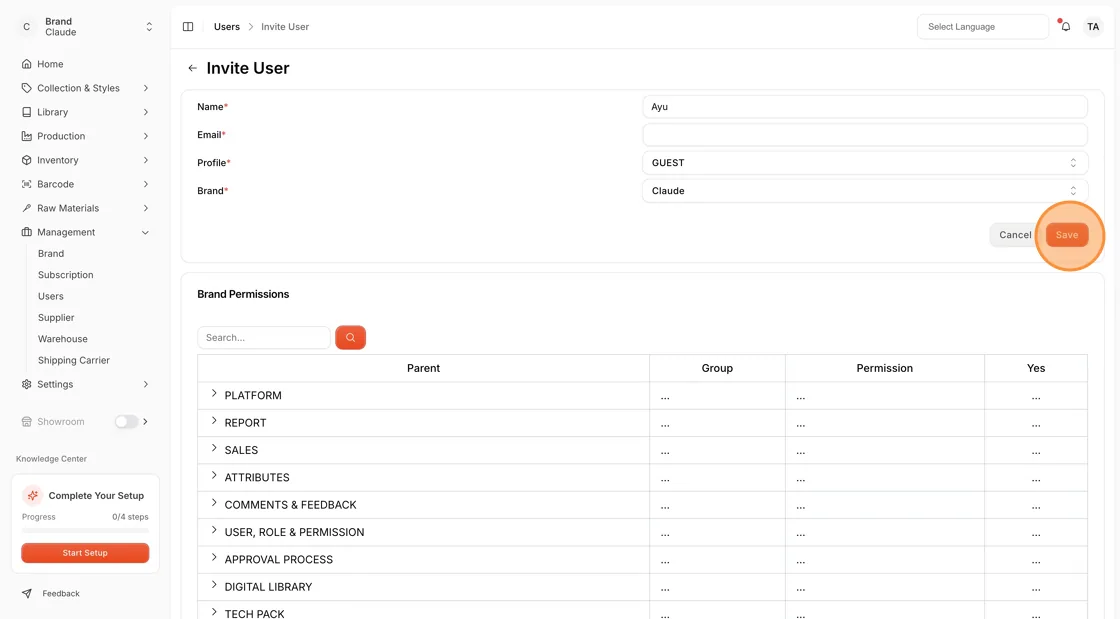Click the Library book icon
The height and width of the screenshot is (619, 1120).
click(26, 112)
